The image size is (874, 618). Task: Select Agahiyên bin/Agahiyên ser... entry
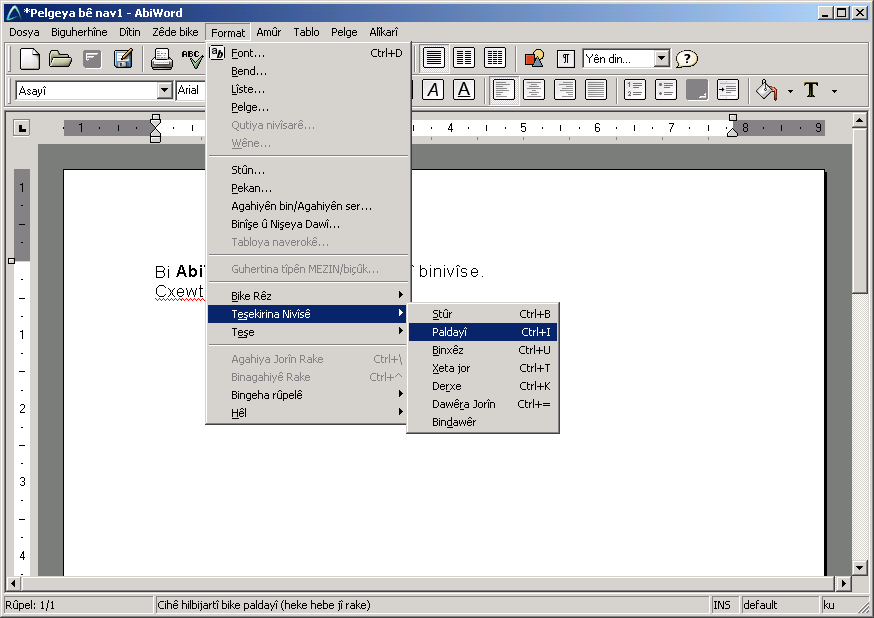point(308,206)
